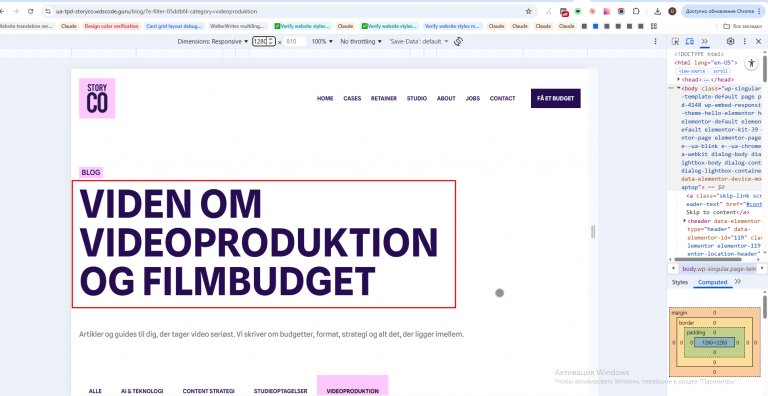This screenshot has height=396, width=768.
Task: Select the ALLE blog filter
Action: [95, 391]
